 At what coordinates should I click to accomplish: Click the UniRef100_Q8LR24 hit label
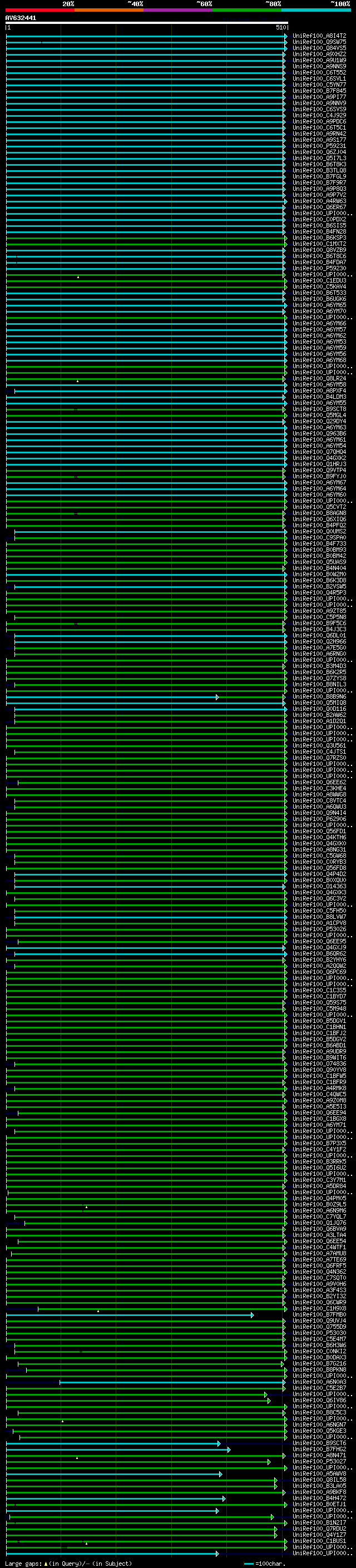pyautogui.click(x=319, y=379)
